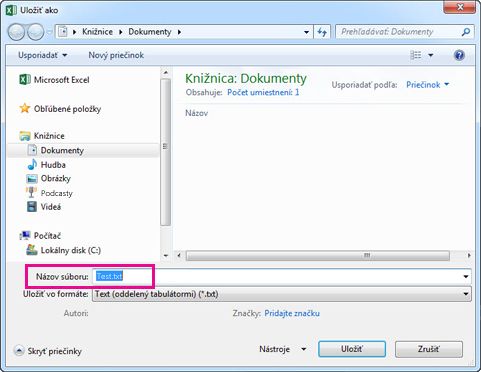Viewport: 481px width, 372px height.
Task: Open the Usporiadať dropdown menu
Action: point(43,55)
